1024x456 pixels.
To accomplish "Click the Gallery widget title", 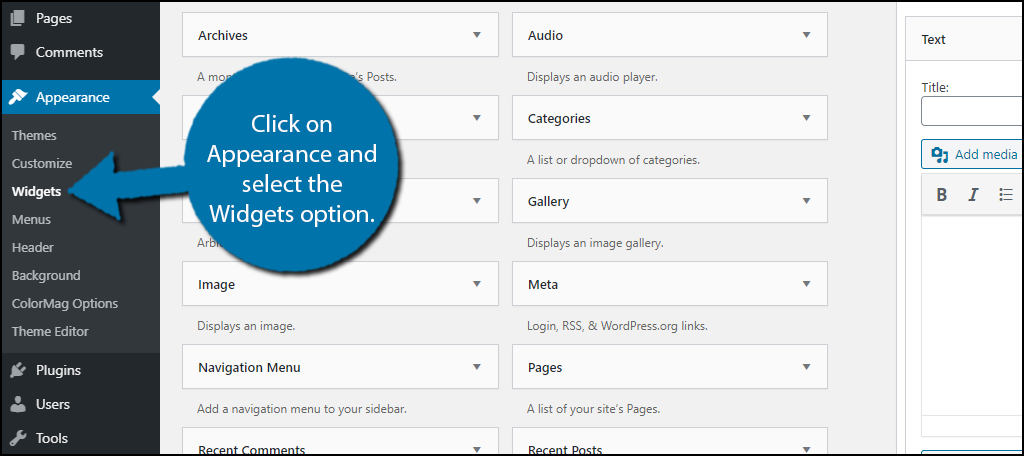I will (549, 201).
